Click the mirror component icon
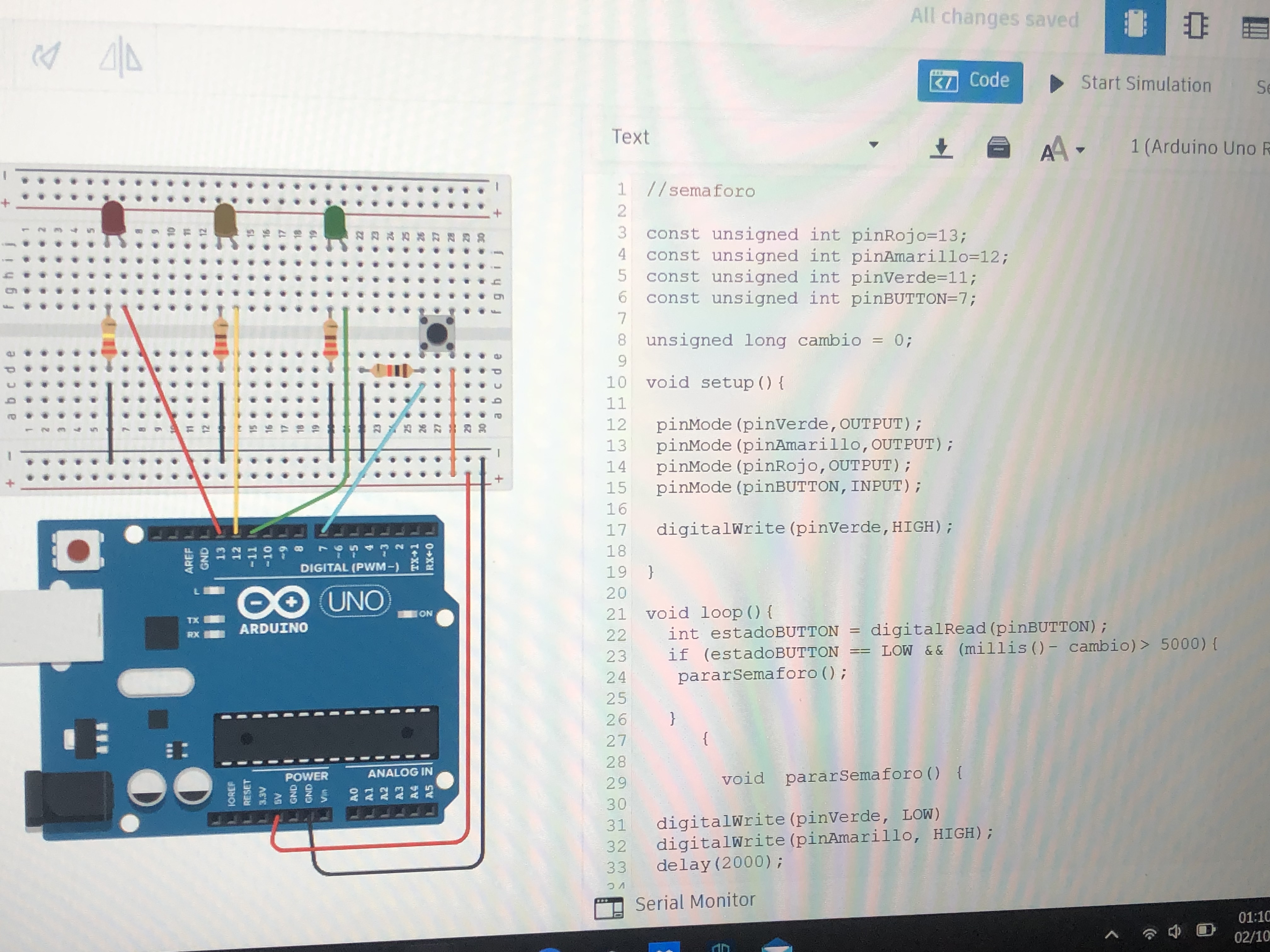Screen dimensions: 1270x952 pos(121,57)
